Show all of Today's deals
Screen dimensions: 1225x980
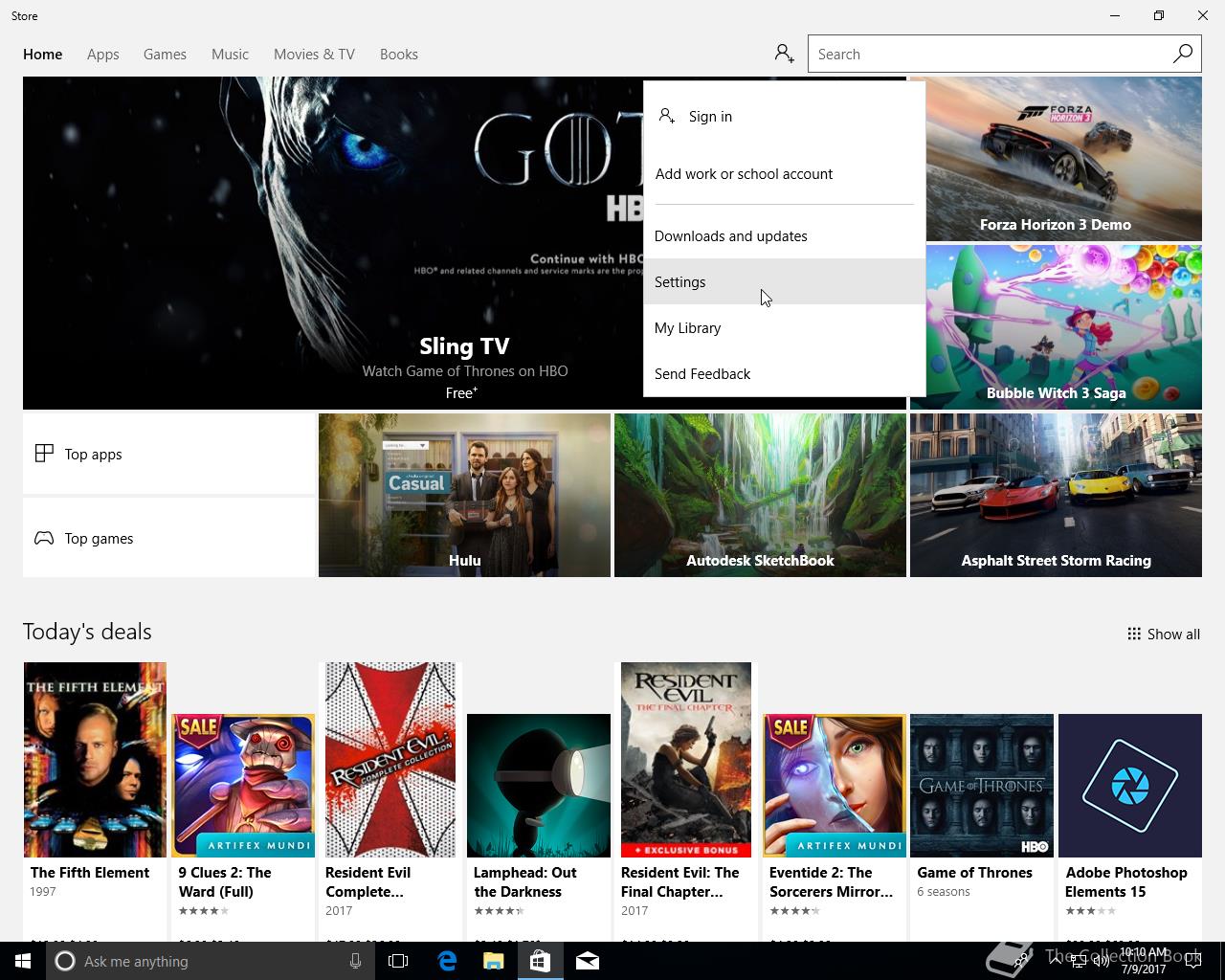coord(1164,634)
